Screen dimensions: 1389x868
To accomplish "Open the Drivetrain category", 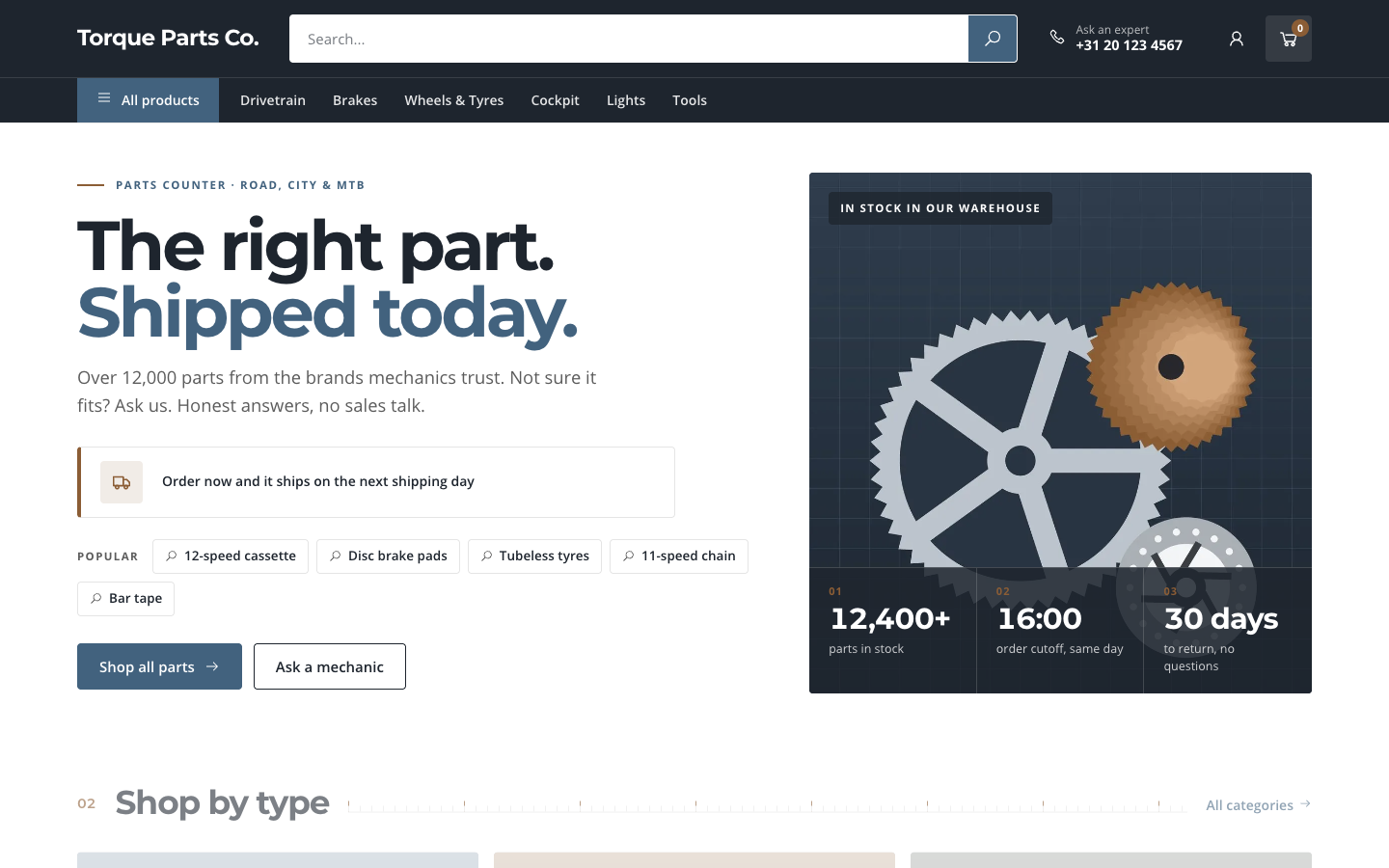I will click(273, 100).
